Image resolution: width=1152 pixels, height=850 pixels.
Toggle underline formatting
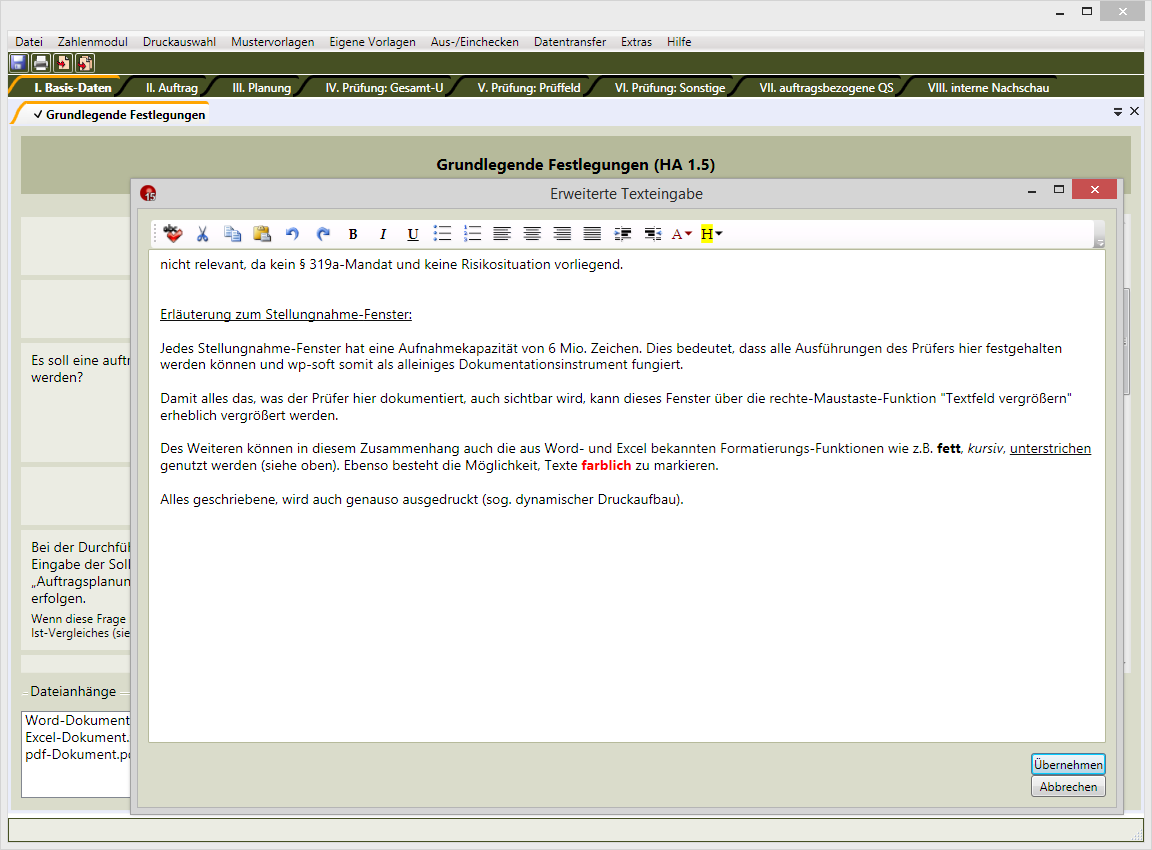pyautogui.click(x=413, y=234)
